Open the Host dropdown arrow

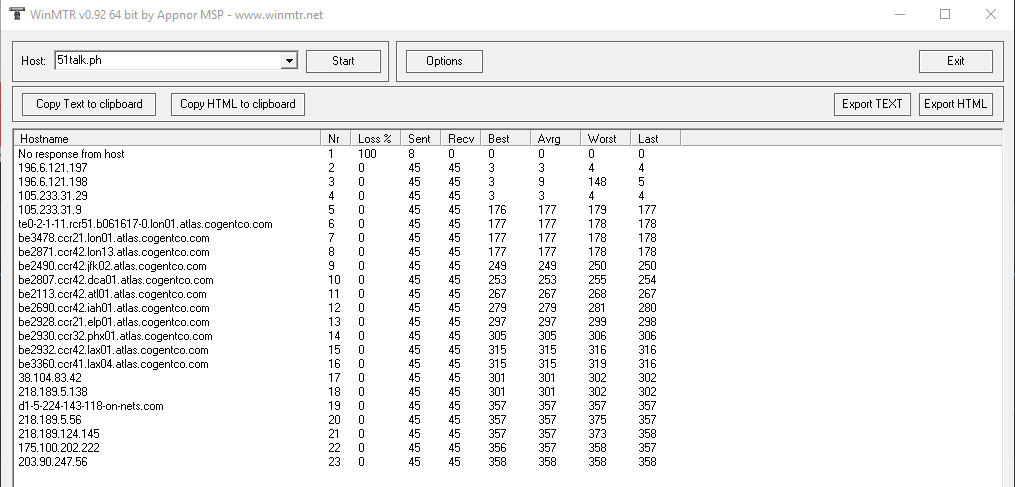coord(289,61)
